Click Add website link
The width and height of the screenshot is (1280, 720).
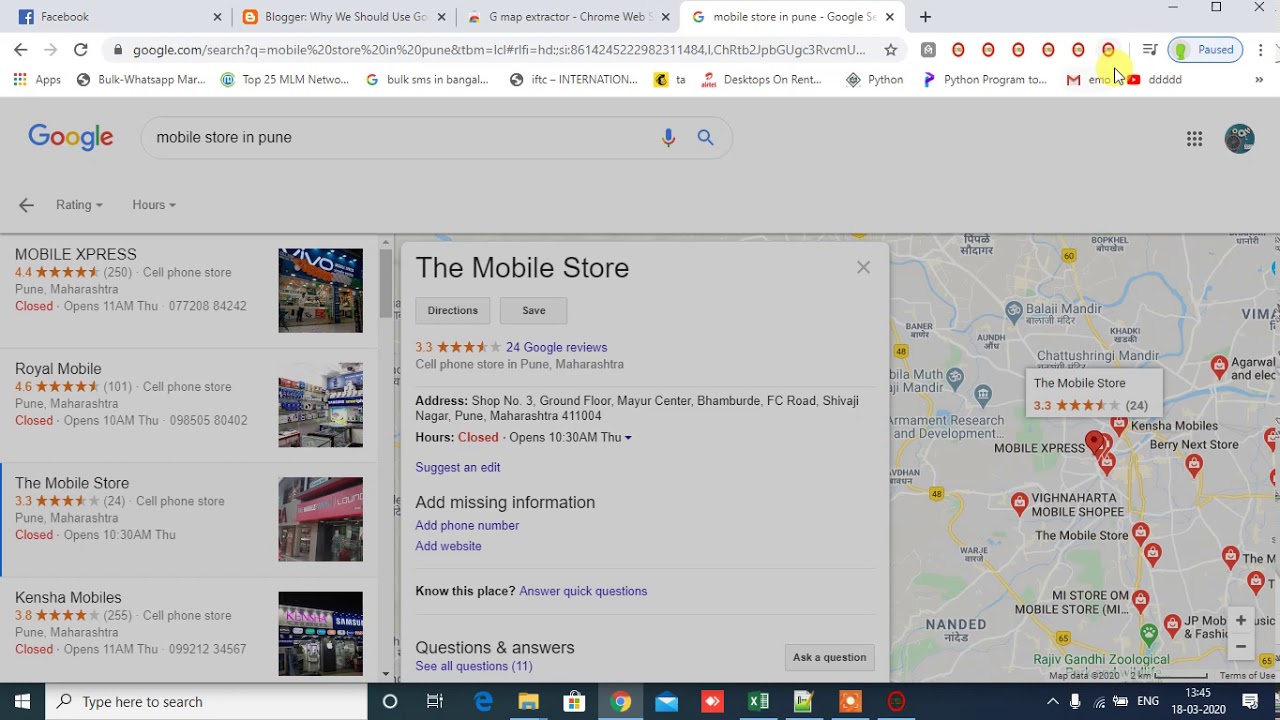pos(448,547)
